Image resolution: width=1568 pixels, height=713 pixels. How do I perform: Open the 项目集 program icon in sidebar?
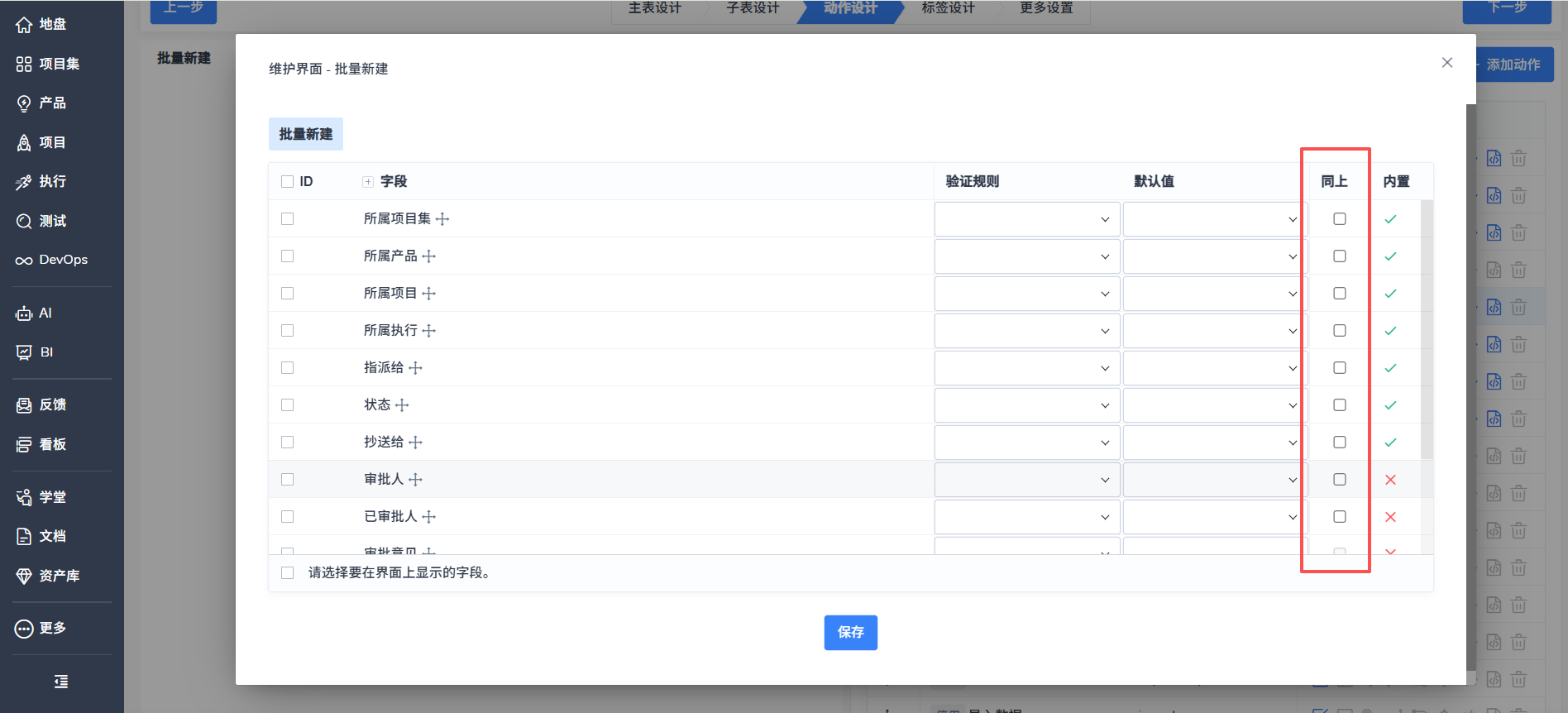[24, 64]
